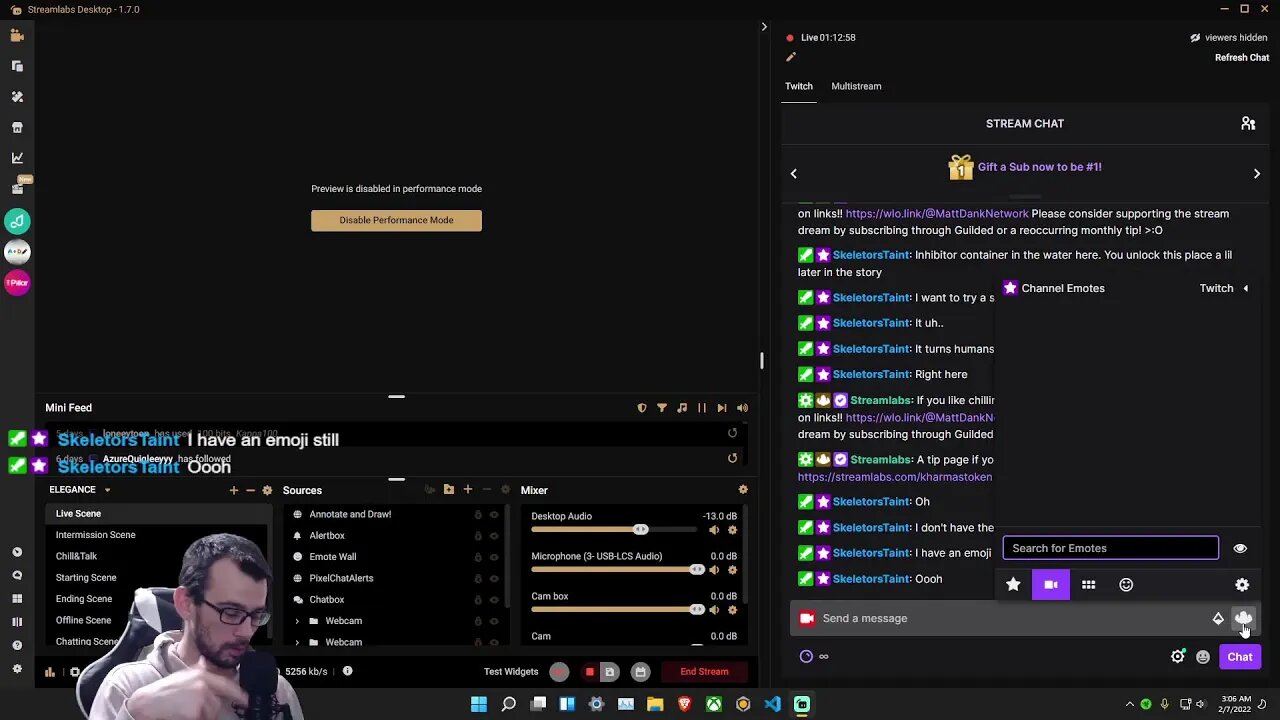Show previous chat banner with left arrow
Image resolution: width=1280 pixels, height=720 pixels.
[x=794, y=174]
